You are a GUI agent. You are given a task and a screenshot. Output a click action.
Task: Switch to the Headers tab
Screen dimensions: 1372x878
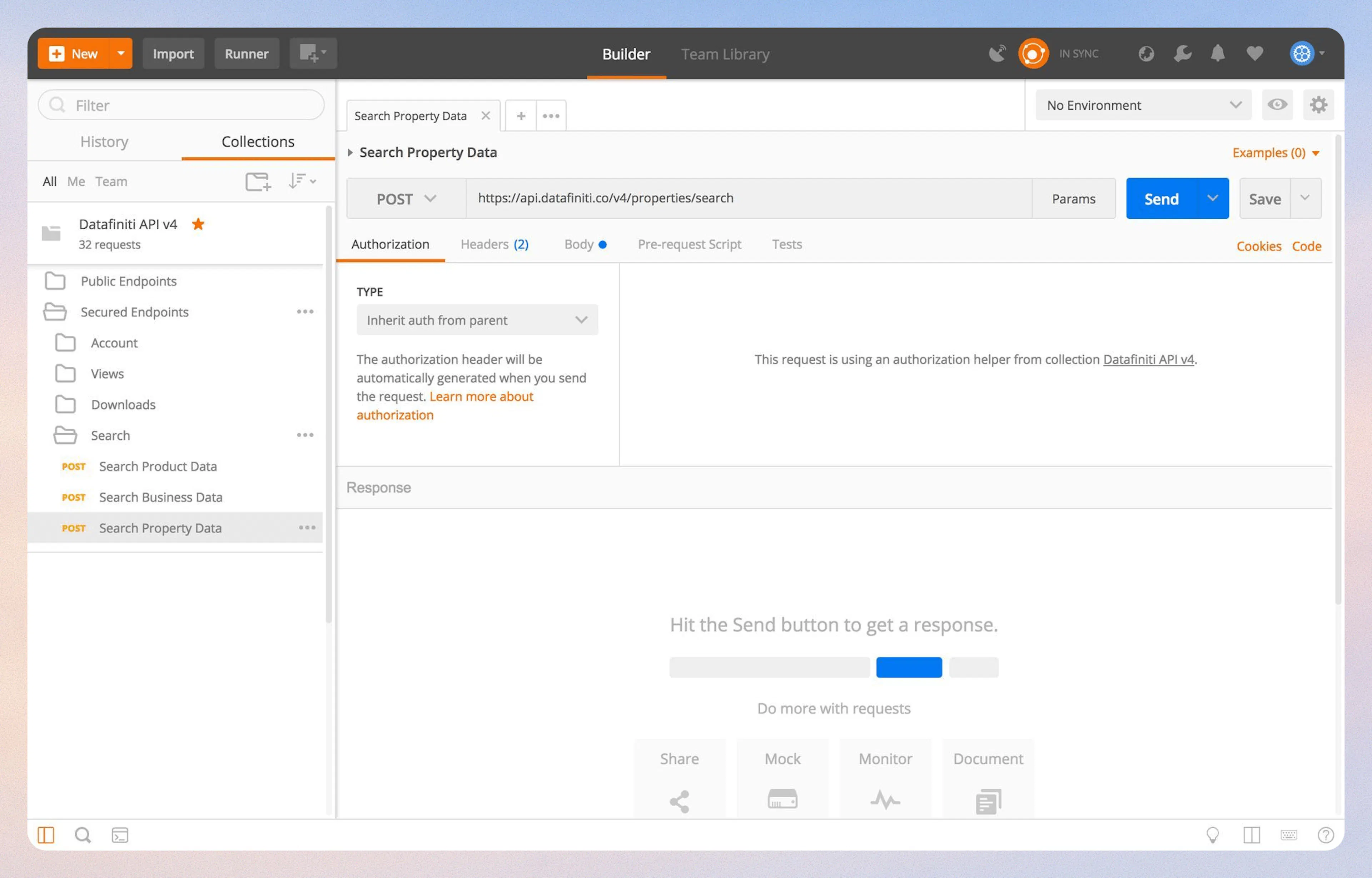click(494, 244)
